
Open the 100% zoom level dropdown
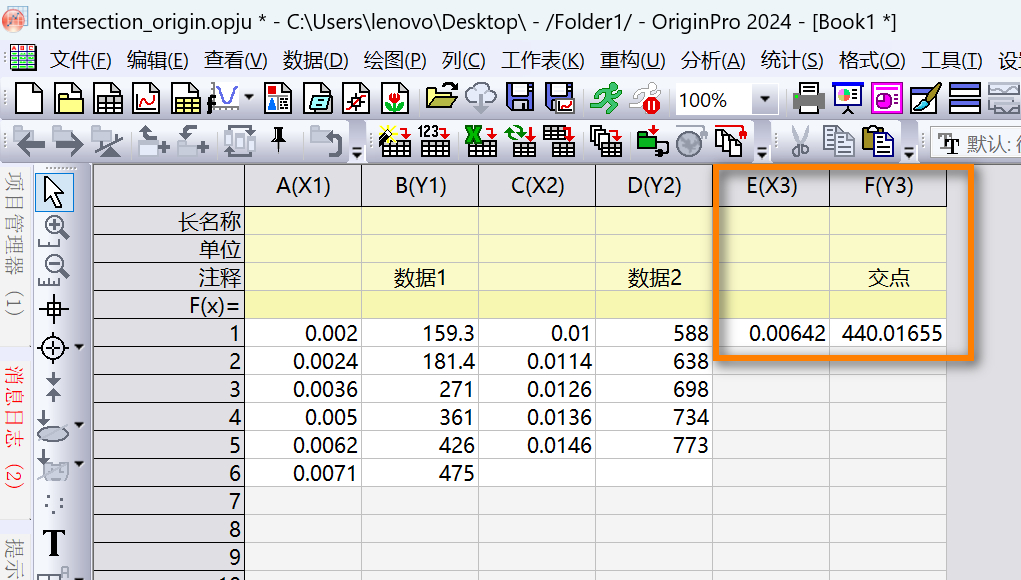[765, 100]
